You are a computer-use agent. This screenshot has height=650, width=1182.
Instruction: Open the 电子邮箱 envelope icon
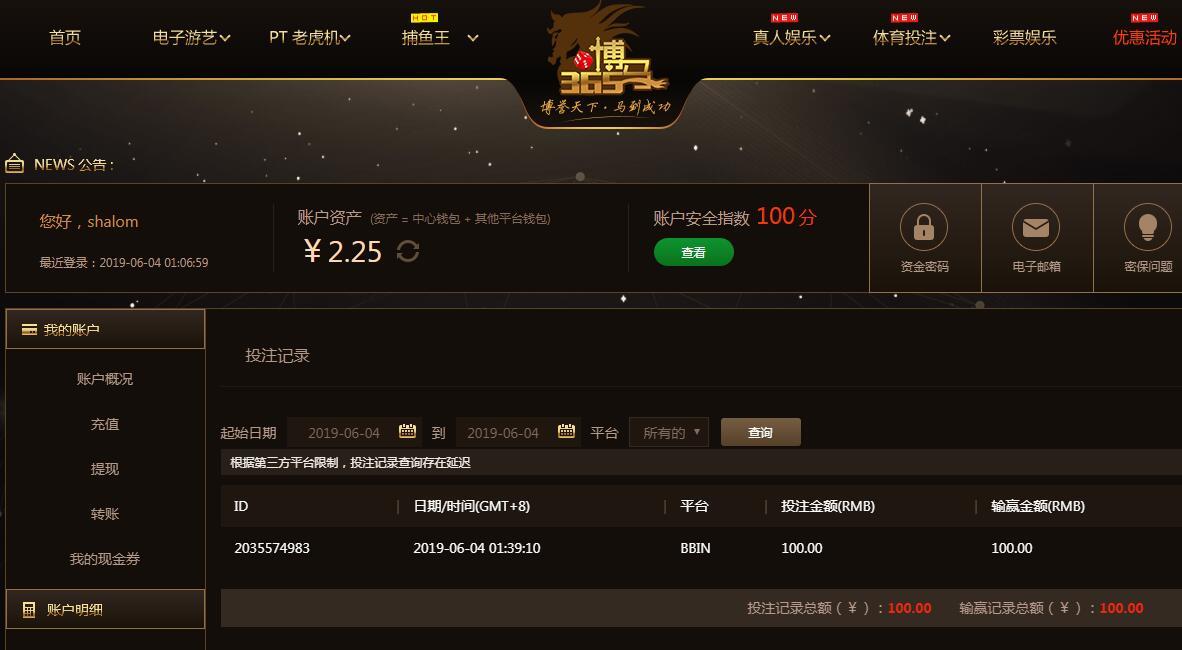1036,227
